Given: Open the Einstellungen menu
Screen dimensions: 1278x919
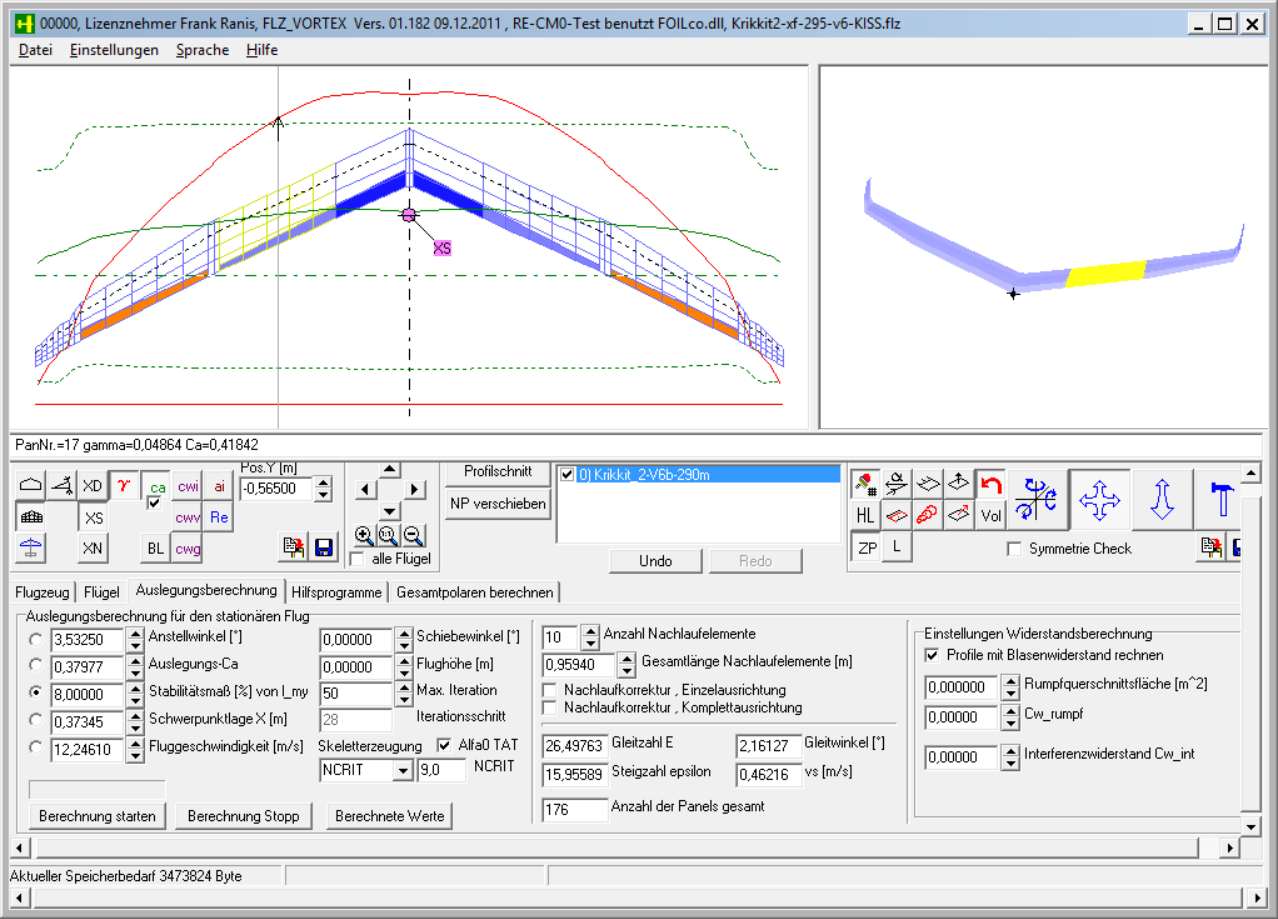Looking at the screenshot, I should click(x=114, y=50).
